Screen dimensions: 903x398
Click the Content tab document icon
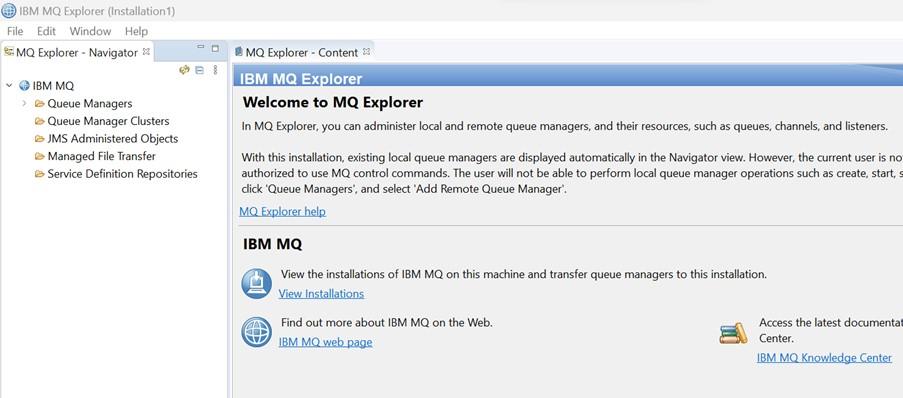click(x=238, y=52)
